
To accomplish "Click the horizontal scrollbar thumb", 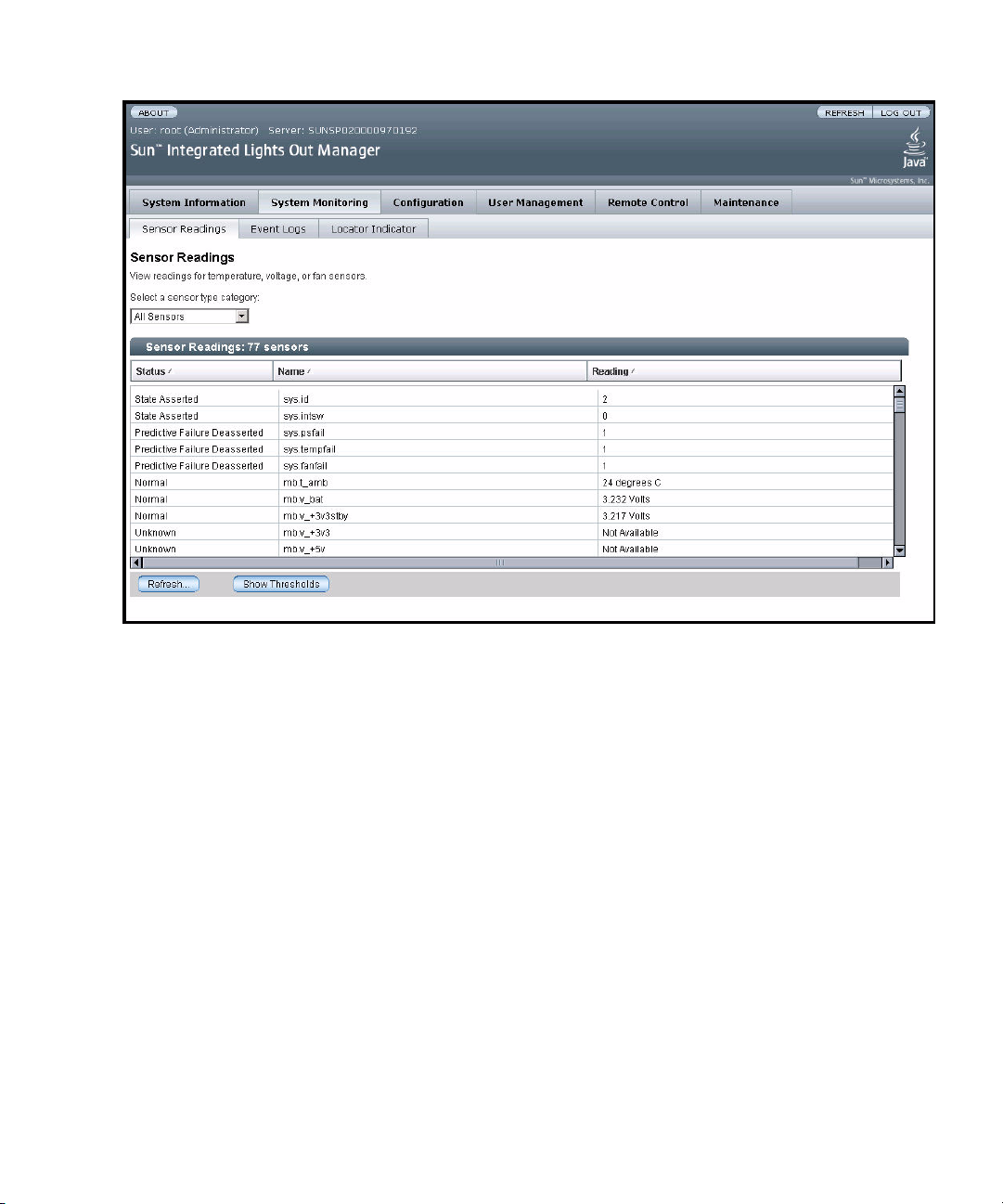I will (500, 563).
